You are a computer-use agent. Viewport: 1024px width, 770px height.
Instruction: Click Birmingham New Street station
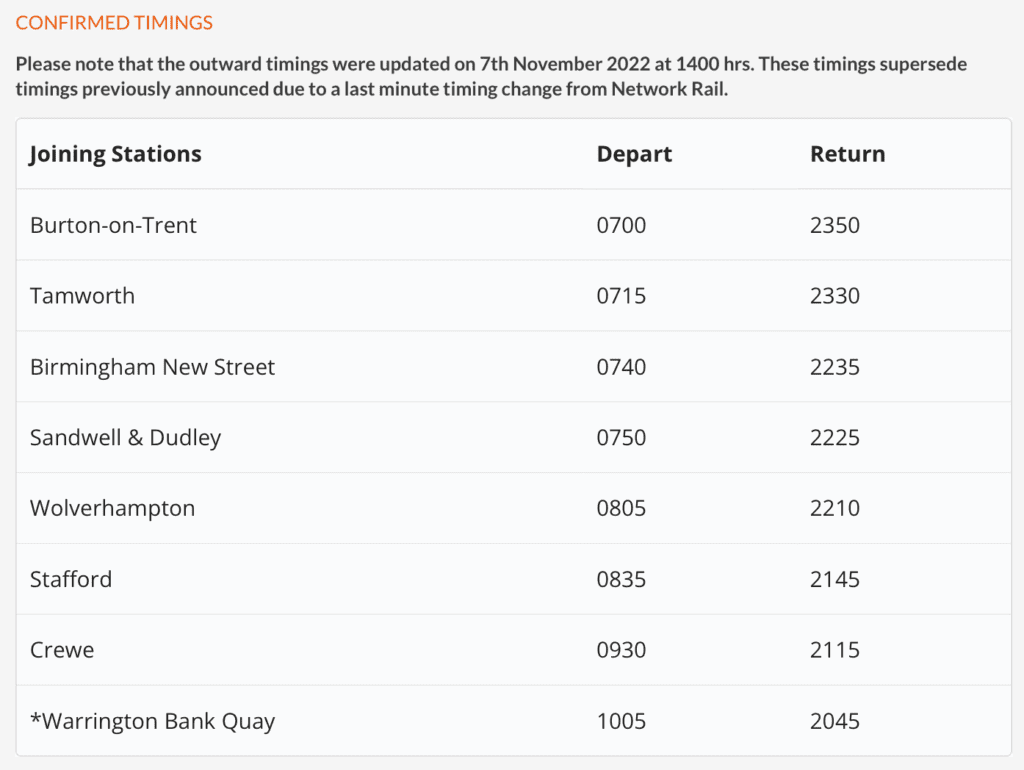pyautogui.click(x=152, y=367)
